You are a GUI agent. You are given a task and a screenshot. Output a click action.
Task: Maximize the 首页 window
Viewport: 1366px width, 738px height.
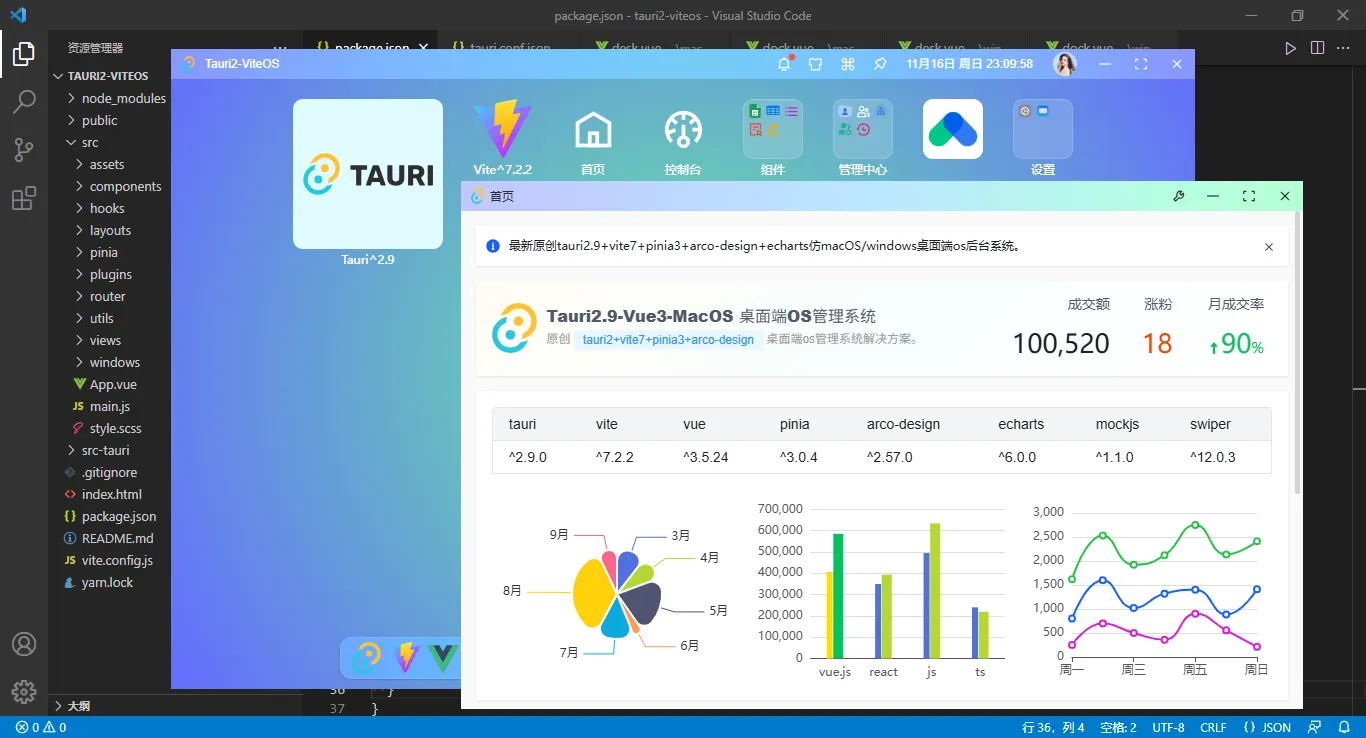pyautogui.click(x=1249, y=196)
